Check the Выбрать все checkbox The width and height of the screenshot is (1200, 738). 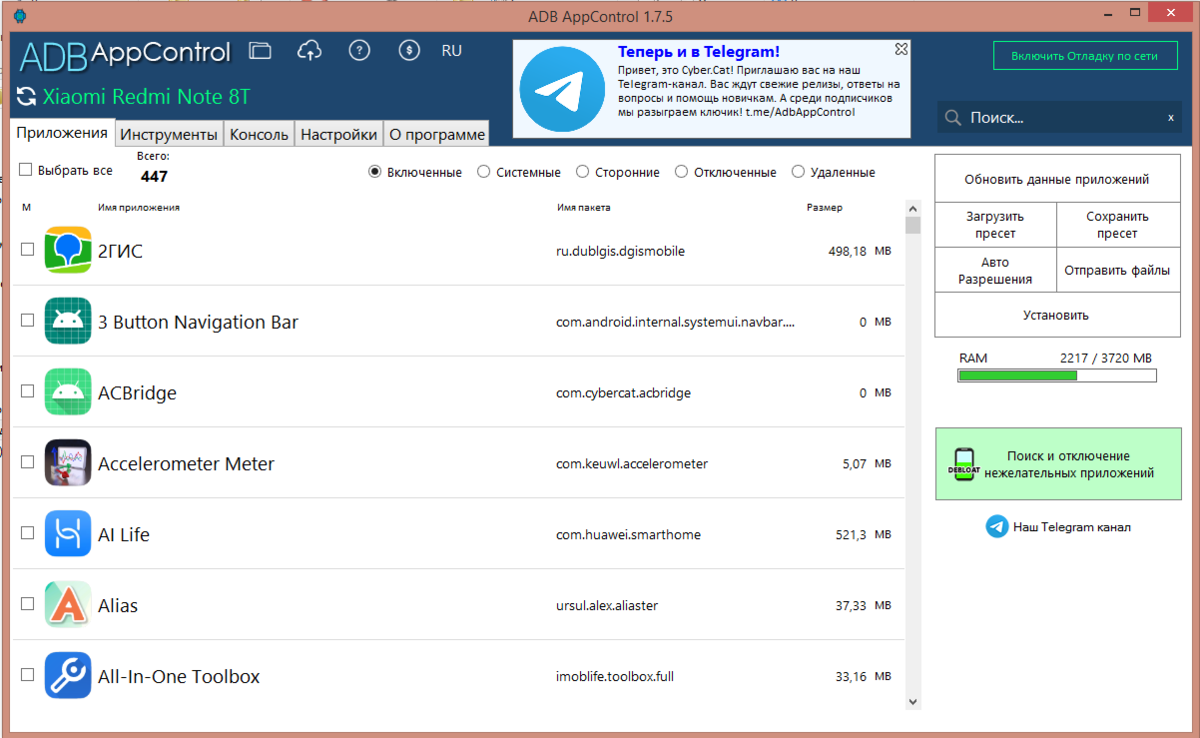click(x=26, y=170)
